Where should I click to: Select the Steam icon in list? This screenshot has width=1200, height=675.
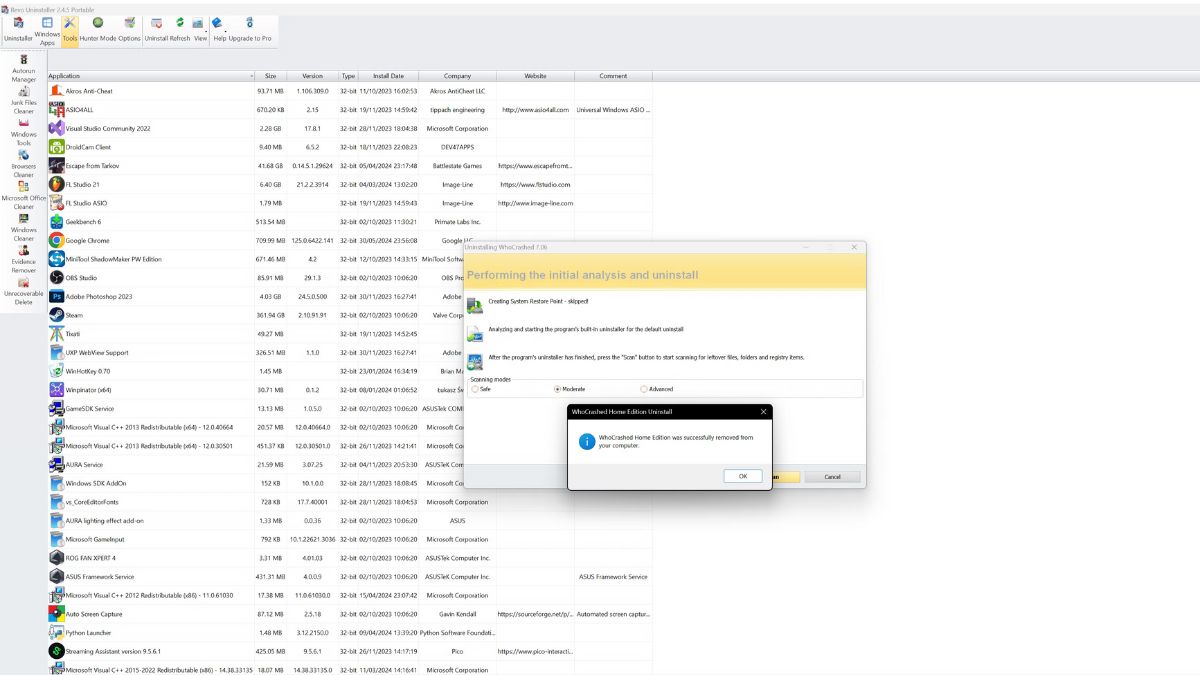point(56,315)
